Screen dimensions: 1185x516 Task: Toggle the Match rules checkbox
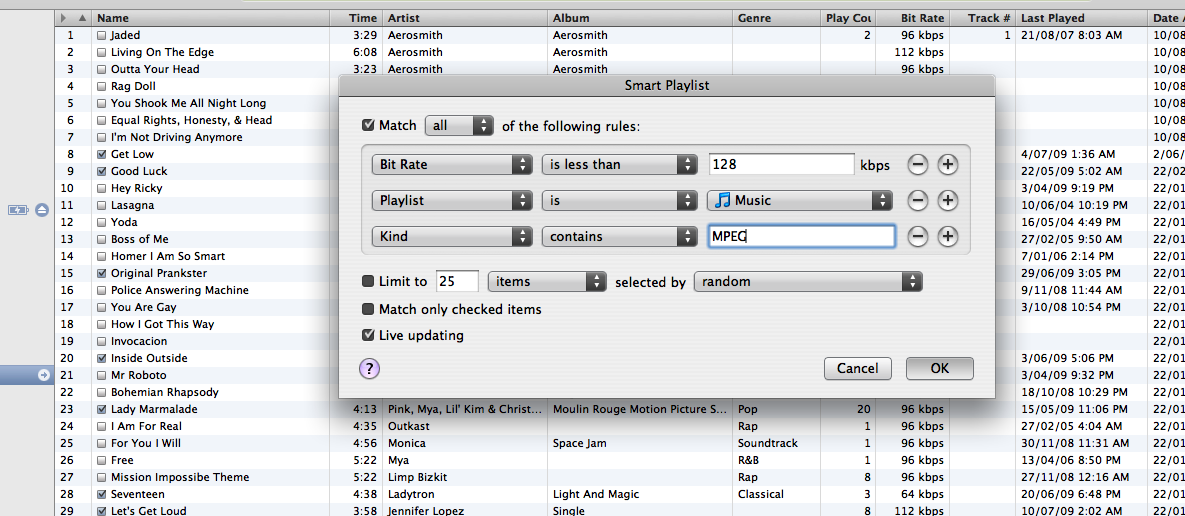point(369,125)
